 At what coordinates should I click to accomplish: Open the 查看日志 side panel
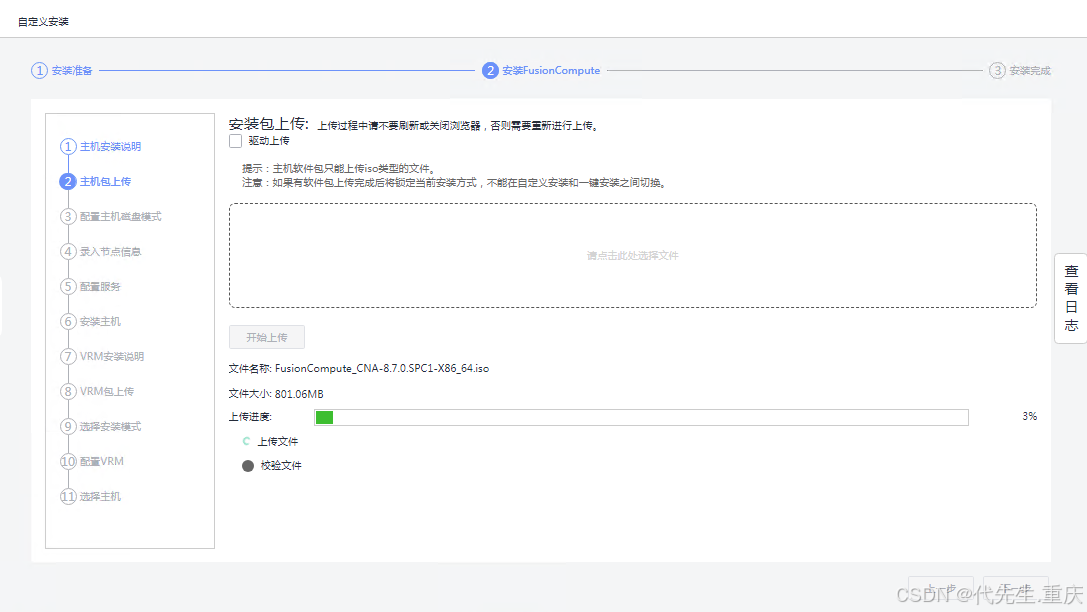coord(1070,300)
